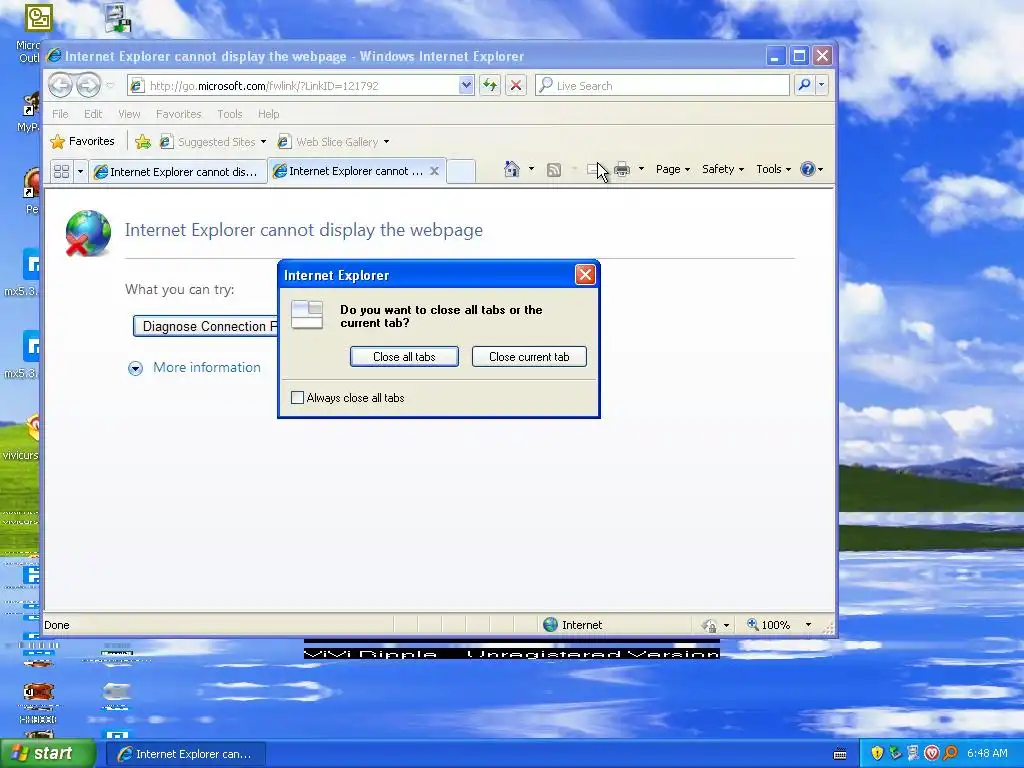Click the Protected Mode lock status icon
Screen dimensions: 1024x768
[x=709, y=625]
